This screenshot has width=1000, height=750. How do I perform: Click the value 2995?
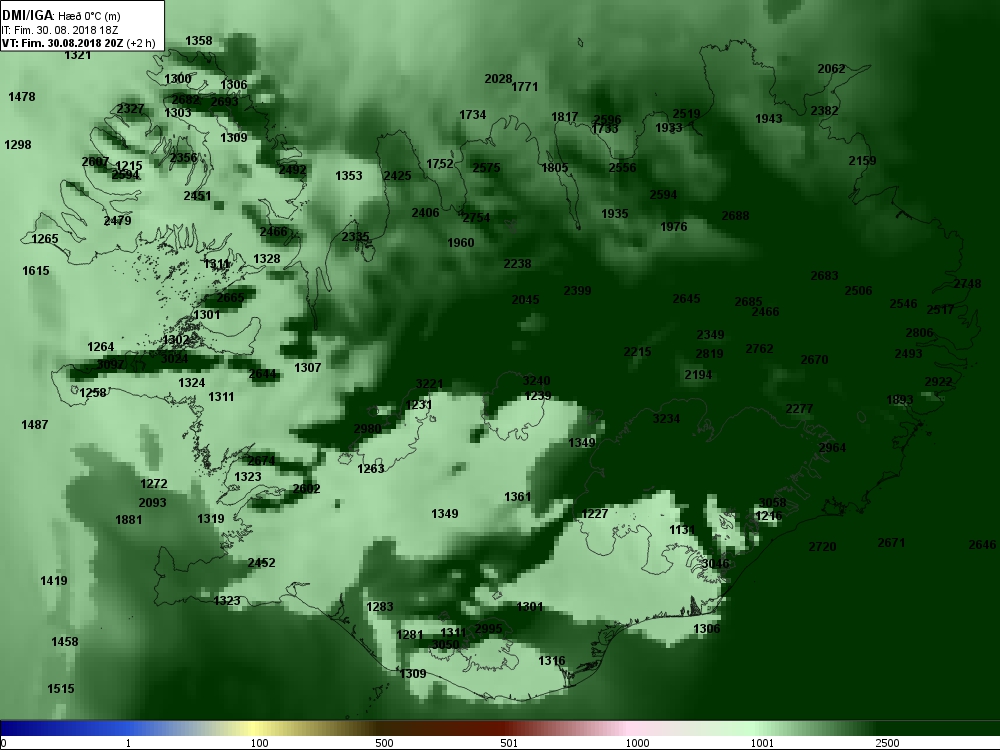coord(489,629)
